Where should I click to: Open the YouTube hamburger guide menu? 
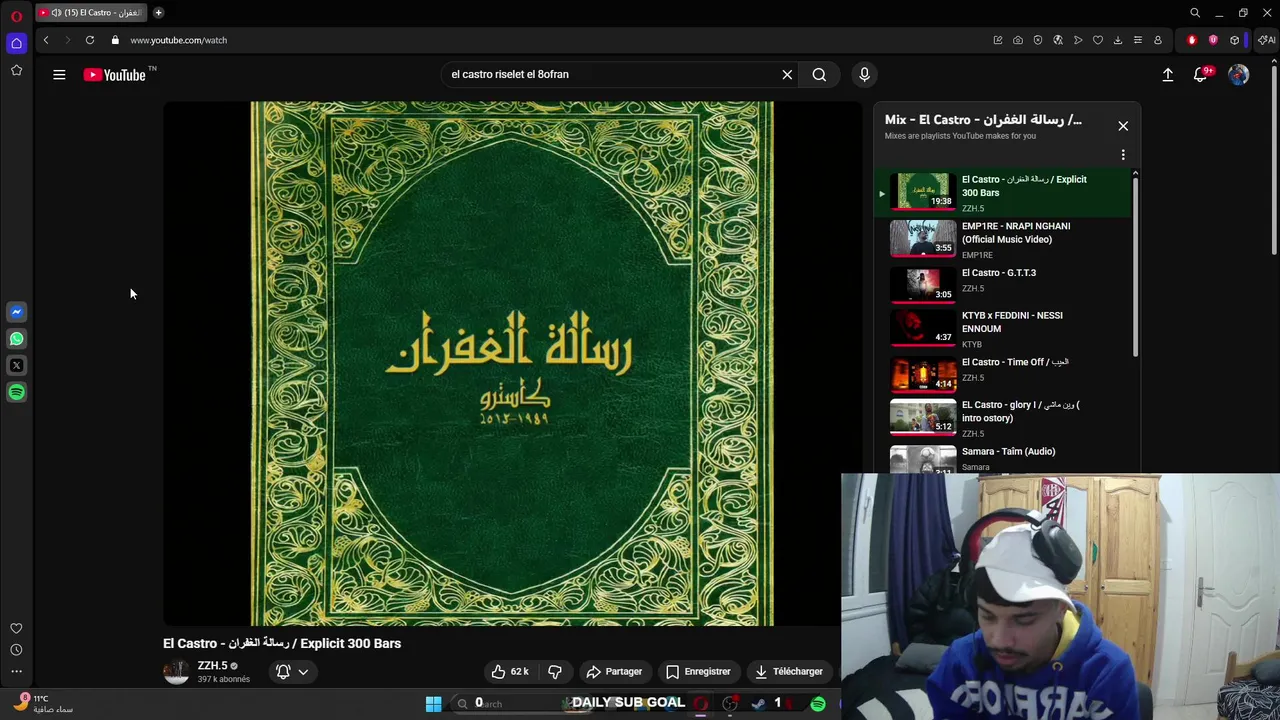point(59,75)
